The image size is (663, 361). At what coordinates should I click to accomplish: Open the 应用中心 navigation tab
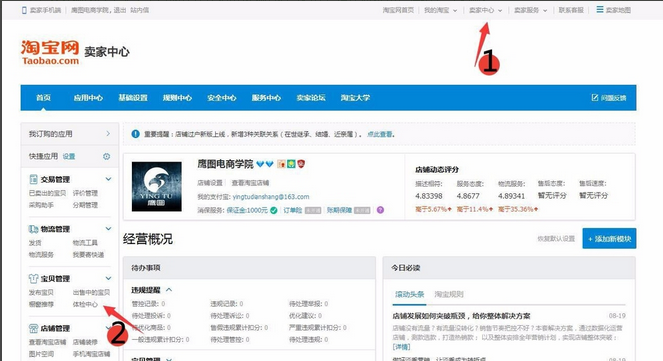88,98
